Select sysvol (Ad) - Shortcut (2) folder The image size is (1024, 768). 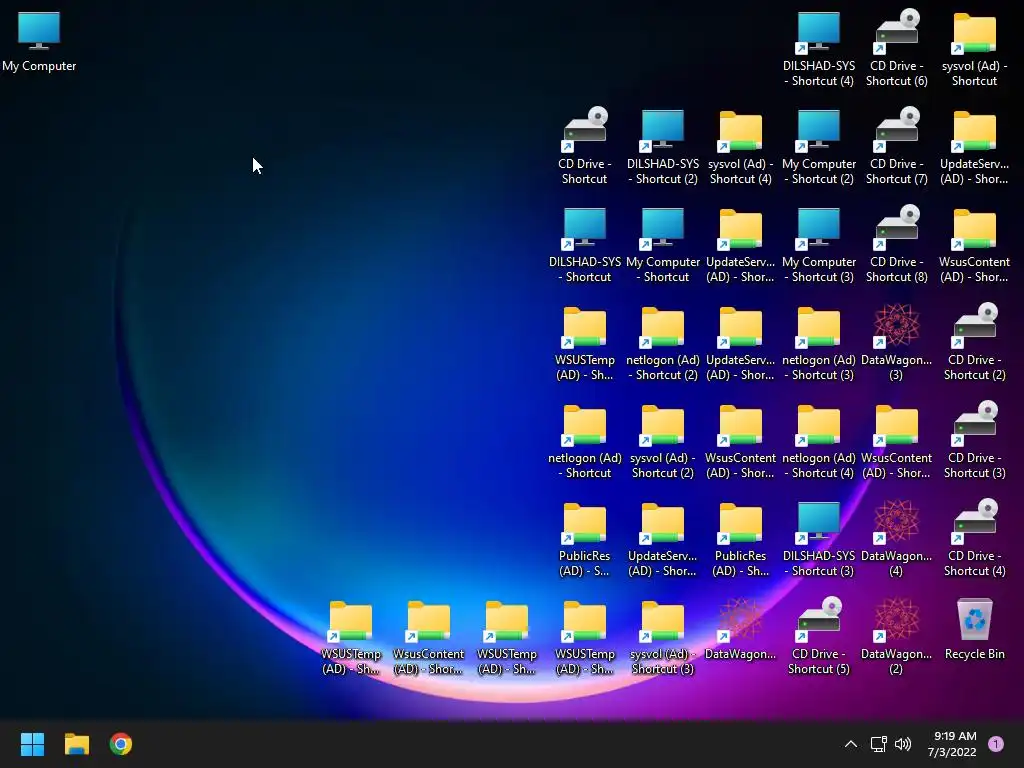(662, 441)
